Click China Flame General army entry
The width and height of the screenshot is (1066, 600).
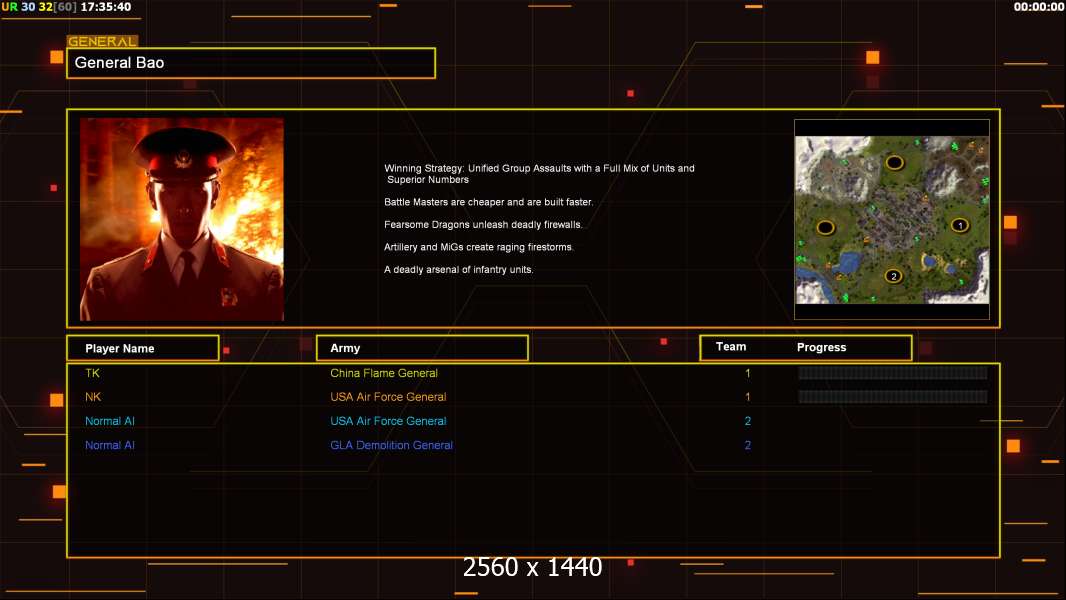[x=384, y=373]
